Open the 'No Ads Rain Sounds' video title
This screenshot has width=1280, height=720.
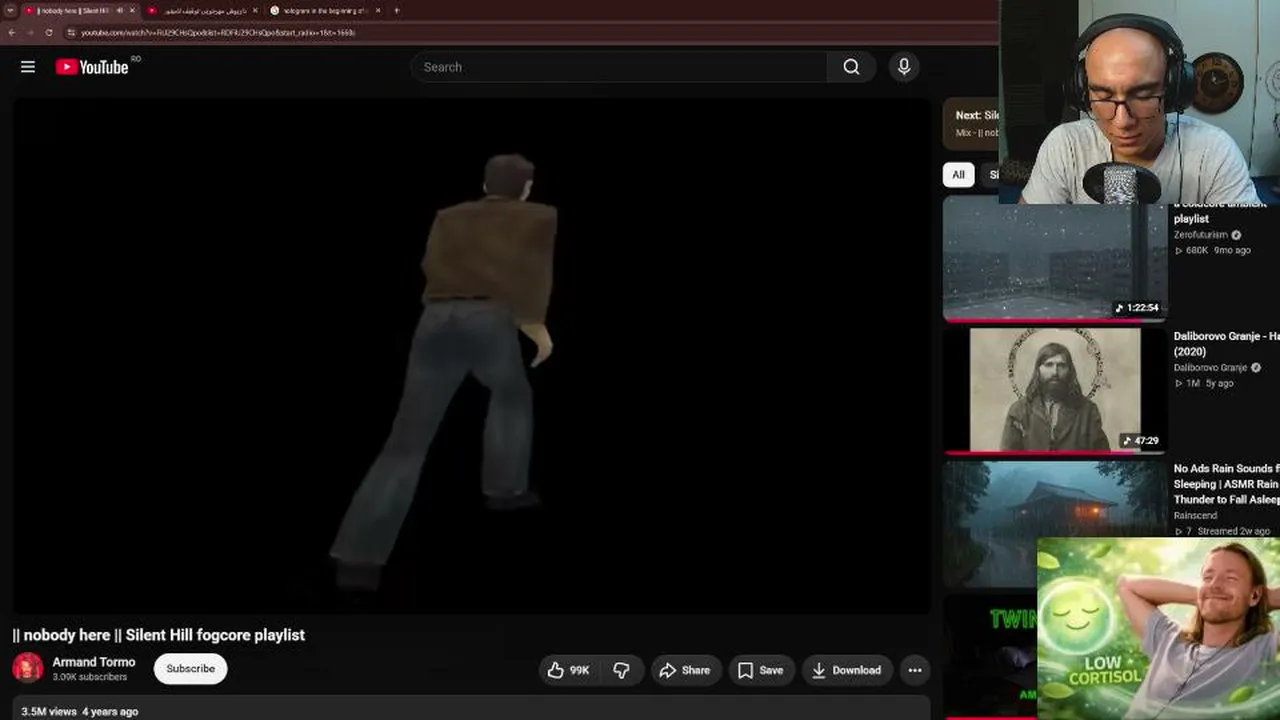[1226, 484]
